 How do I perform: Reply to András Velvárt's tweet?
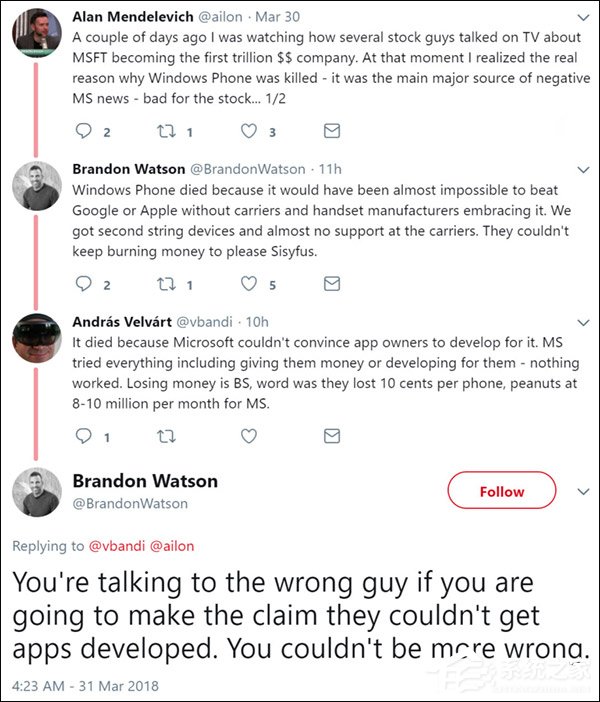coord(83,436)
